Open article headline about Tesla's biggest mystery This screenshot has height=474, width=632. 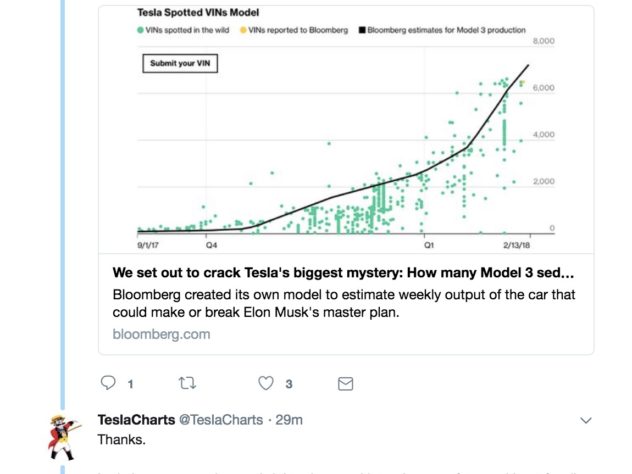click(343, 273)
